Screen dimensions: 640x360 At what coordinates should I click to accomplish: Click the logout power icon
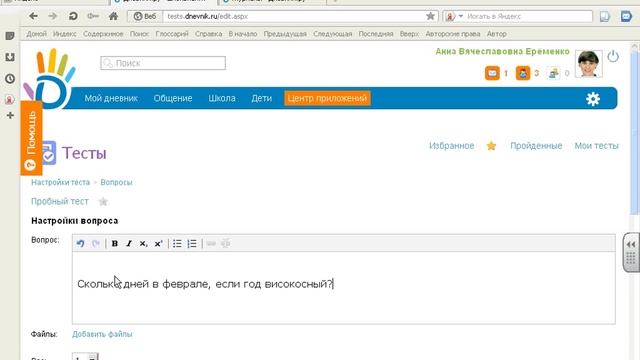click(613, 56)
